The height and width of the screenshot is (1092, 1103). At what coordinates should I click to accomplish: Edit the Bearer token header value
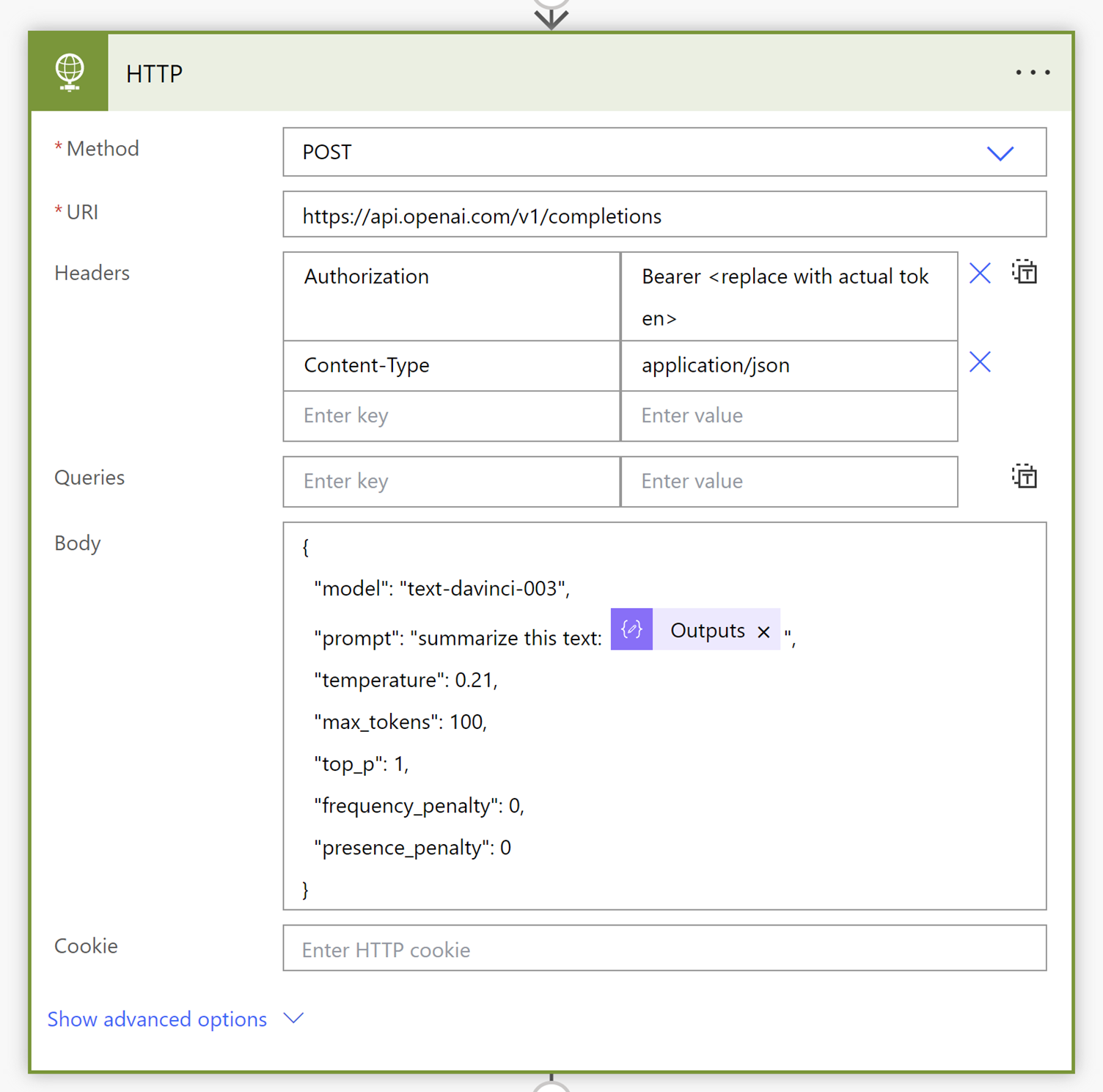click(789, 296)
